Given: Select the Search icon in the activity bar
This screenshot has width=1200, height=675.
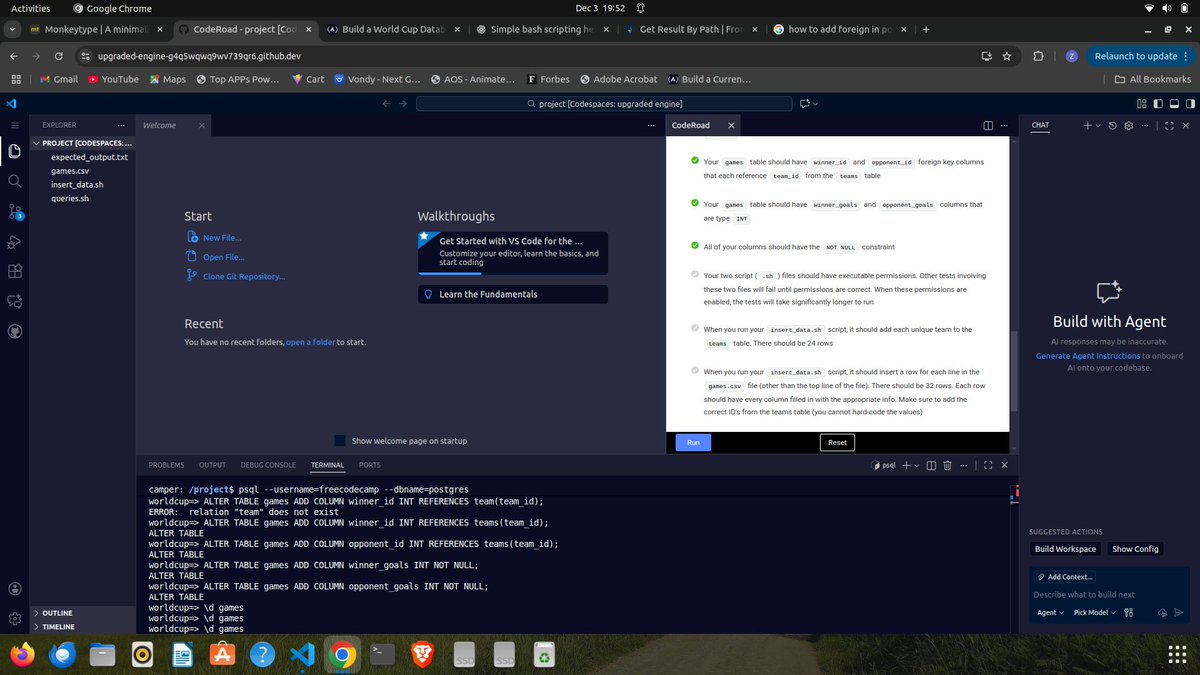Looking at the screenshot, I should tap(14, 181).
